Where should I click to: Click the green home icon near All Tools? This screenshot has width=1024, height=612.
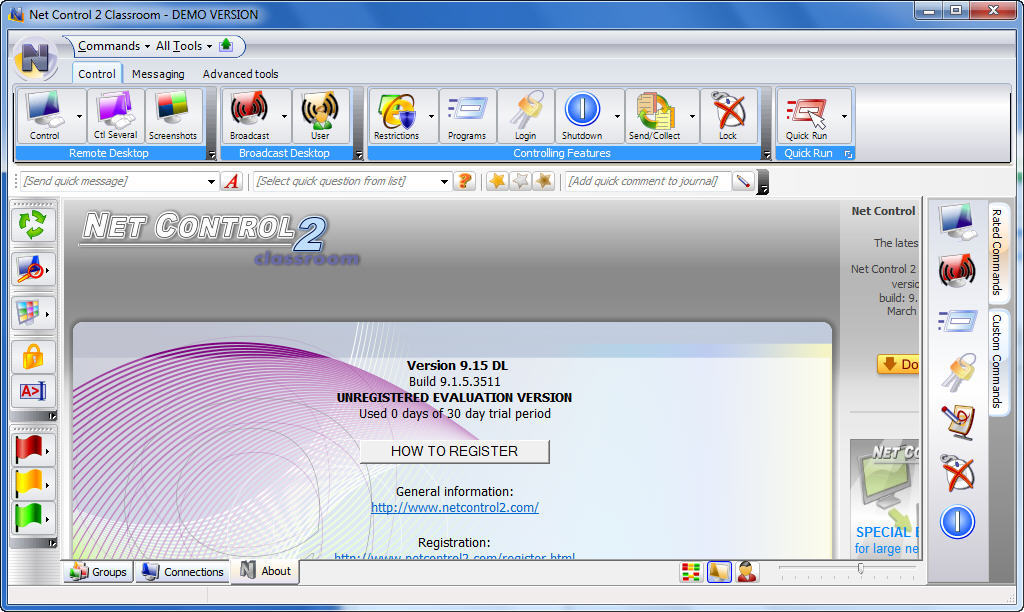226,45
